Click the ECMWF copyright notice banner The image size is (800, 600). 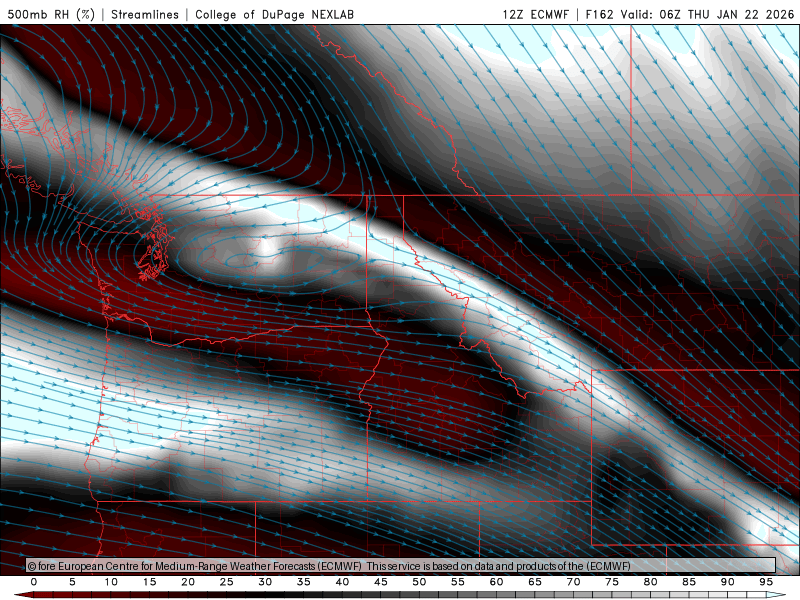pyautogui.click(x=401, y=566)
